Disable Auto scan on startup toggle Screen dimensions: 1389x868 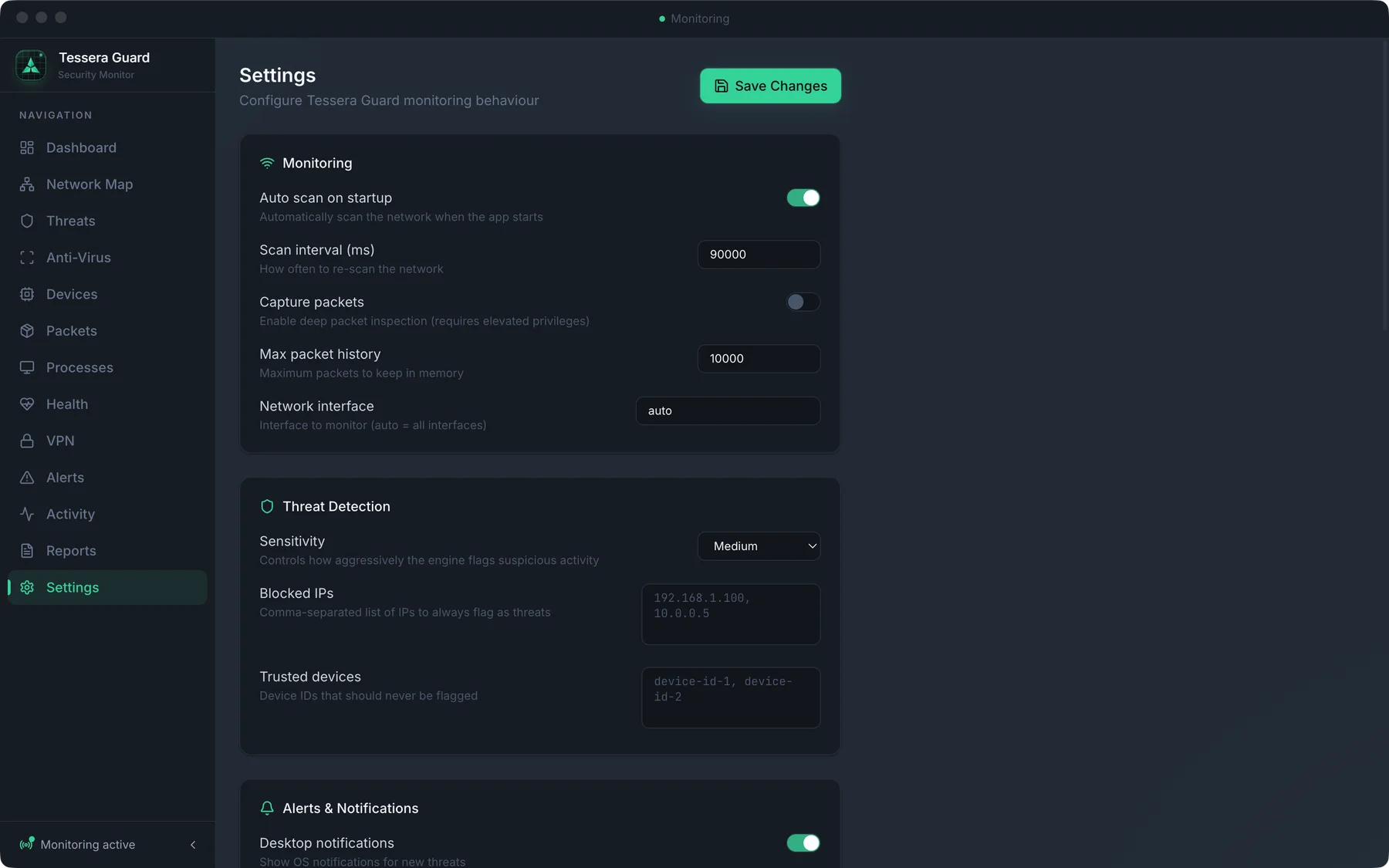click(803, 198)
